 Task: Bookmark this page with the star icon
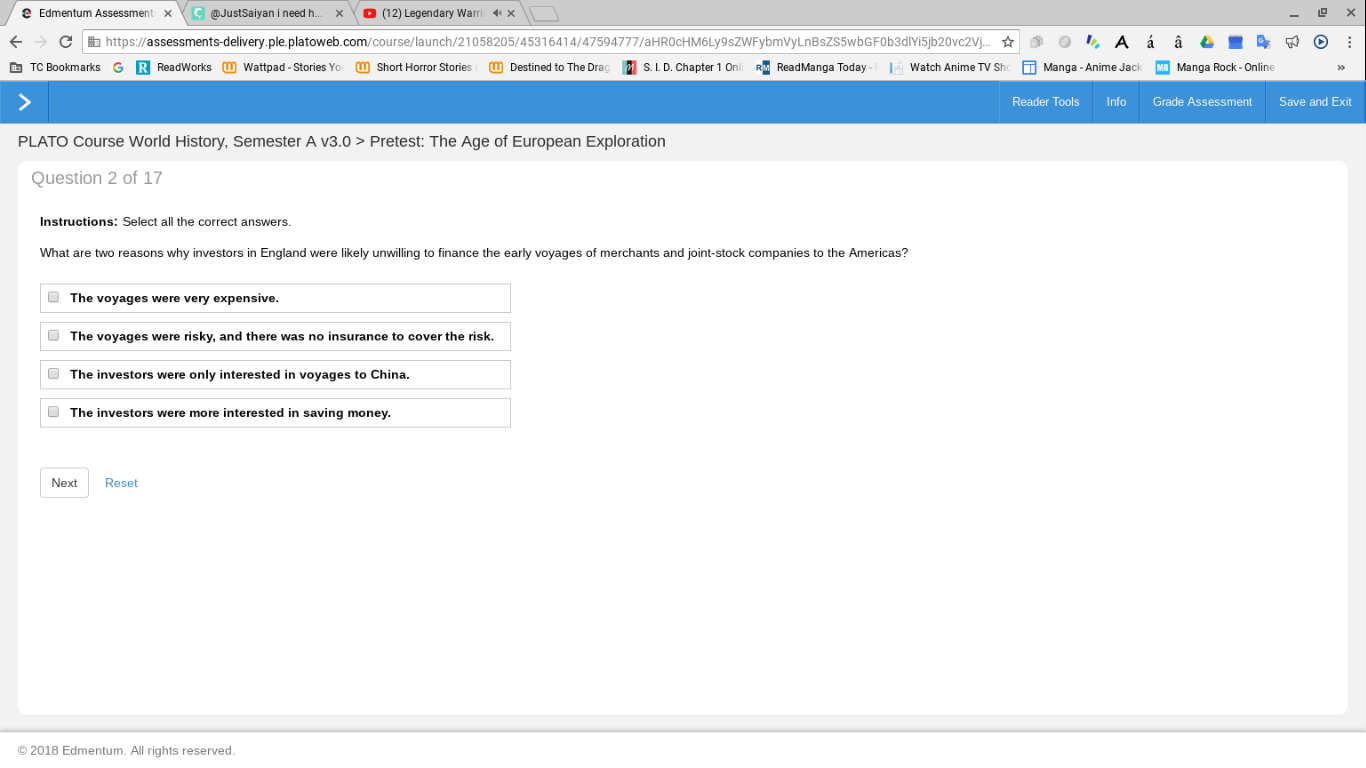click(x=1008, y=42)
